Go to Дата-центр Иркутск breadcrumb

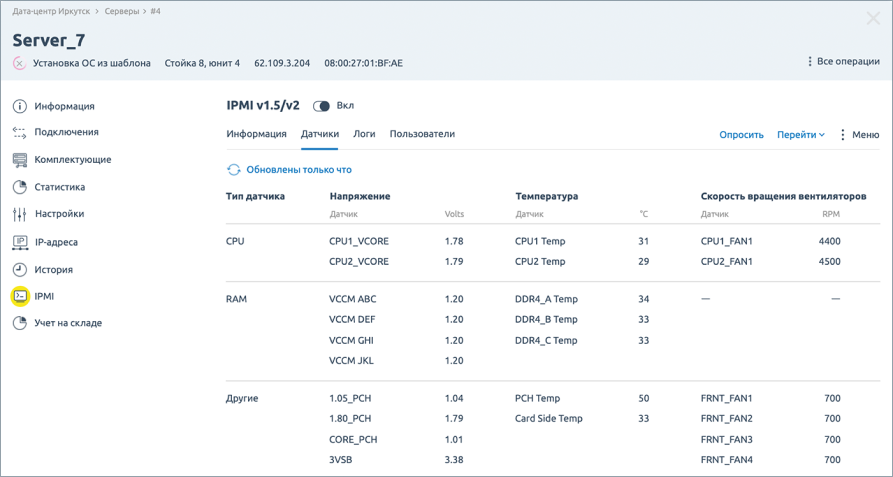click(x=51, y=12)
